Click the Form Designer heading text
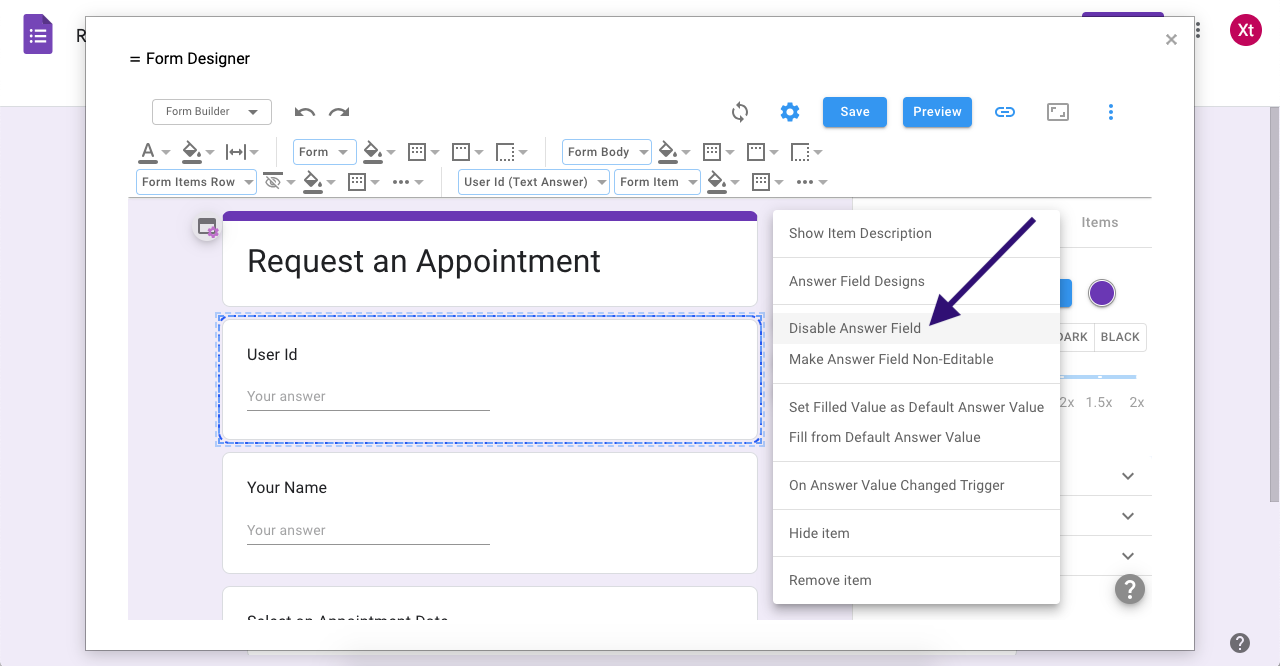Image resolution: width=1280 pixels, height=666 pixels. coord(198,59)
